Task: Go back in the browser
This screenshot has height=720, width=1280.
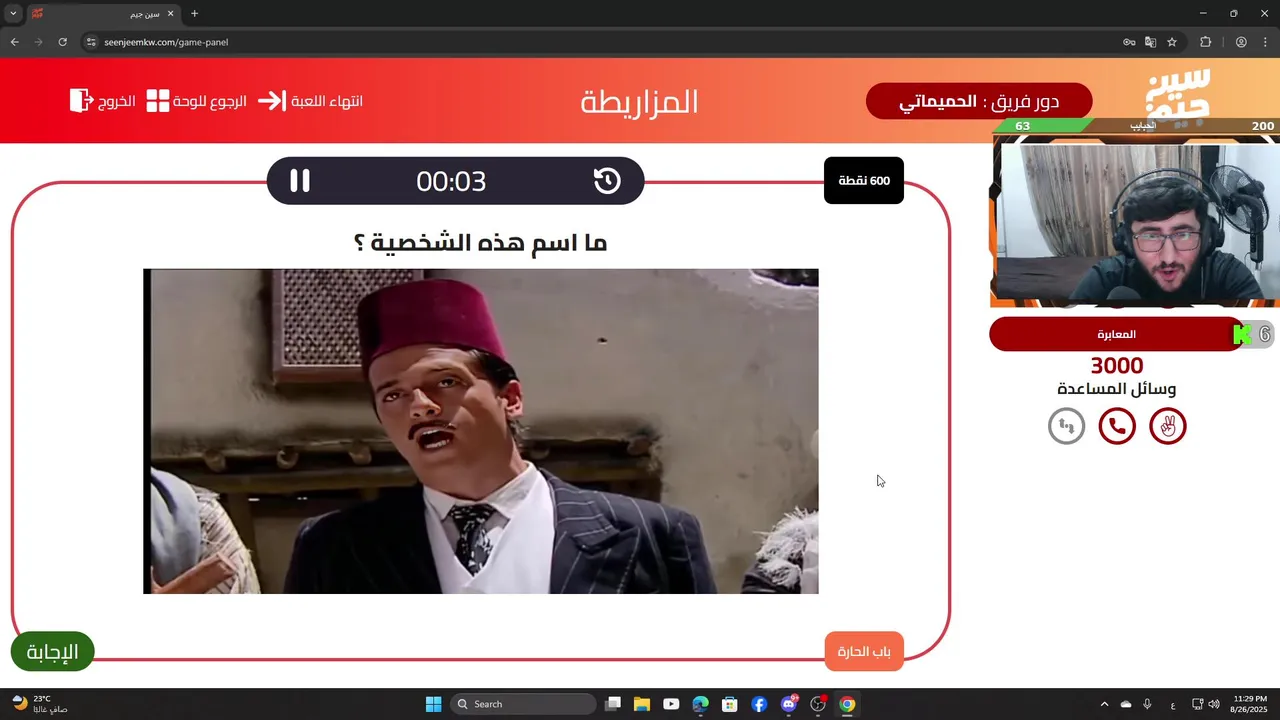Action: (14, 42)
